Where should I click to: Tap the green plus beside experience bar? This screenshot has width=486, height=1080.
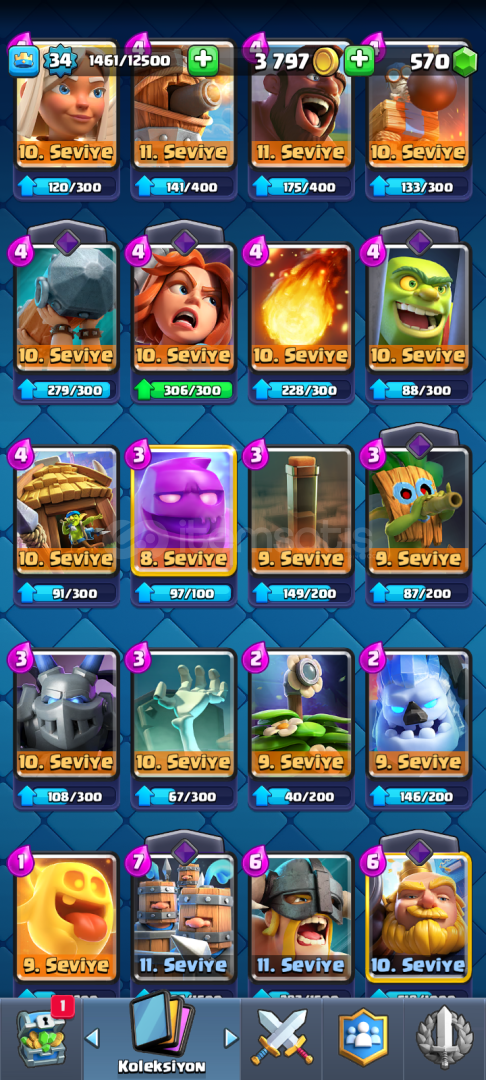tap(203, 61)
